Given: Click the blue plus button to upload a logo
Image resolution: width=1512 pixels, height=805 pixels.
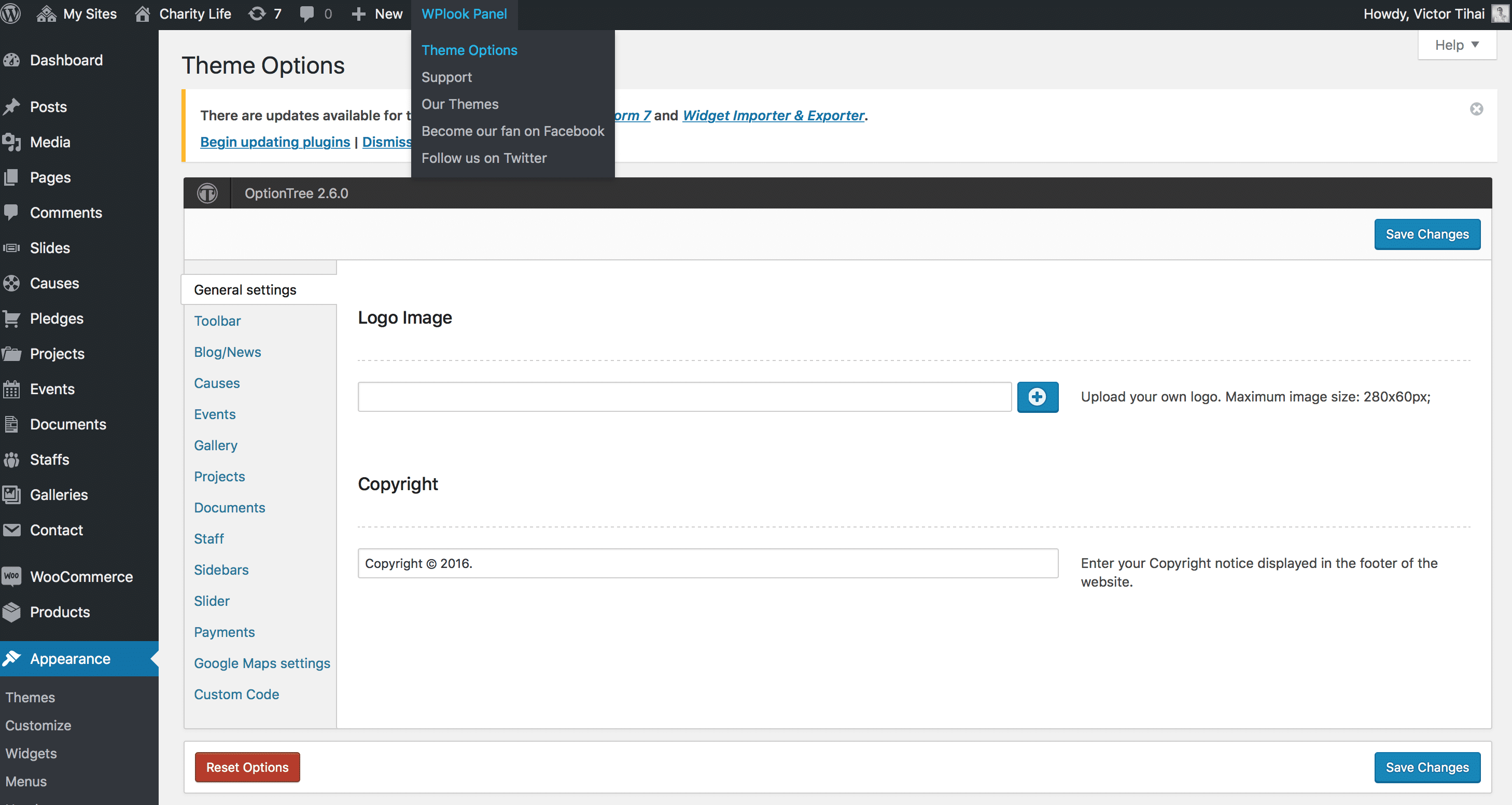Looking at the screenshot, I should 1037,397.
